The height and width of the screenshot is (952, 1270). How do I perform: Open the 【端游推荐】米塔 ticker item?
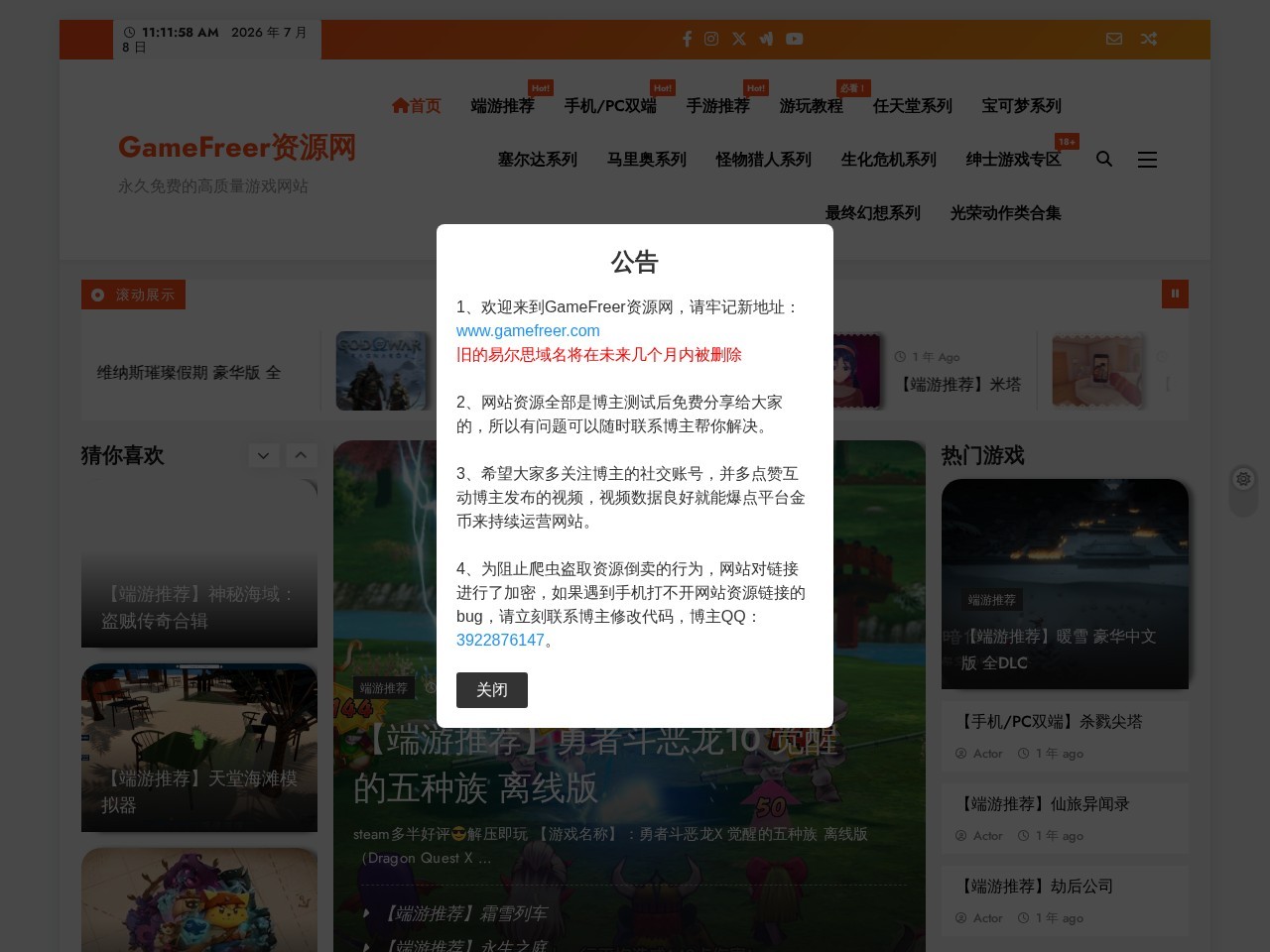point(960,384)
